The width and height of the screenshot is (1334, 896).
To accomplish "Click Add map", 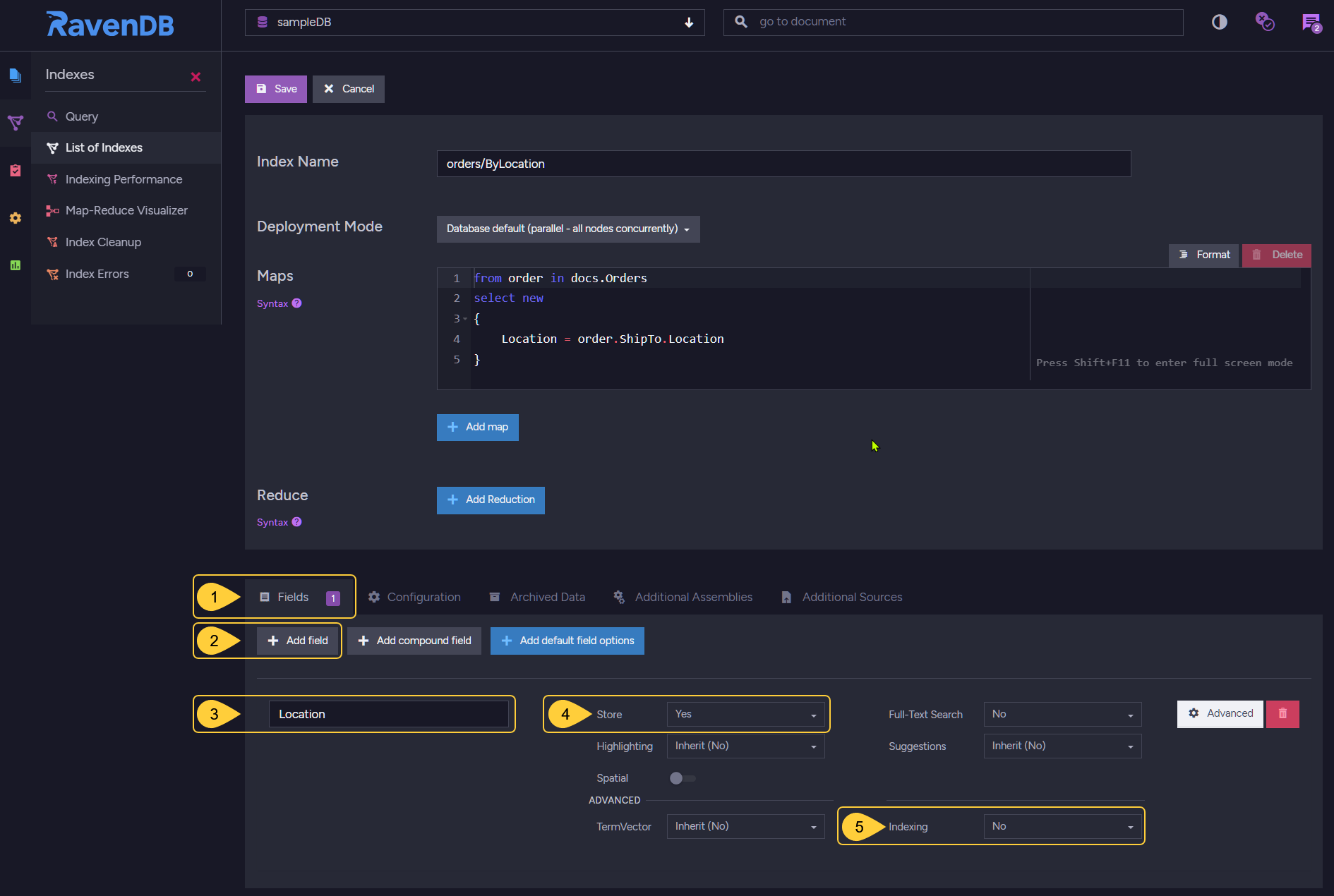I will point(478,428).
